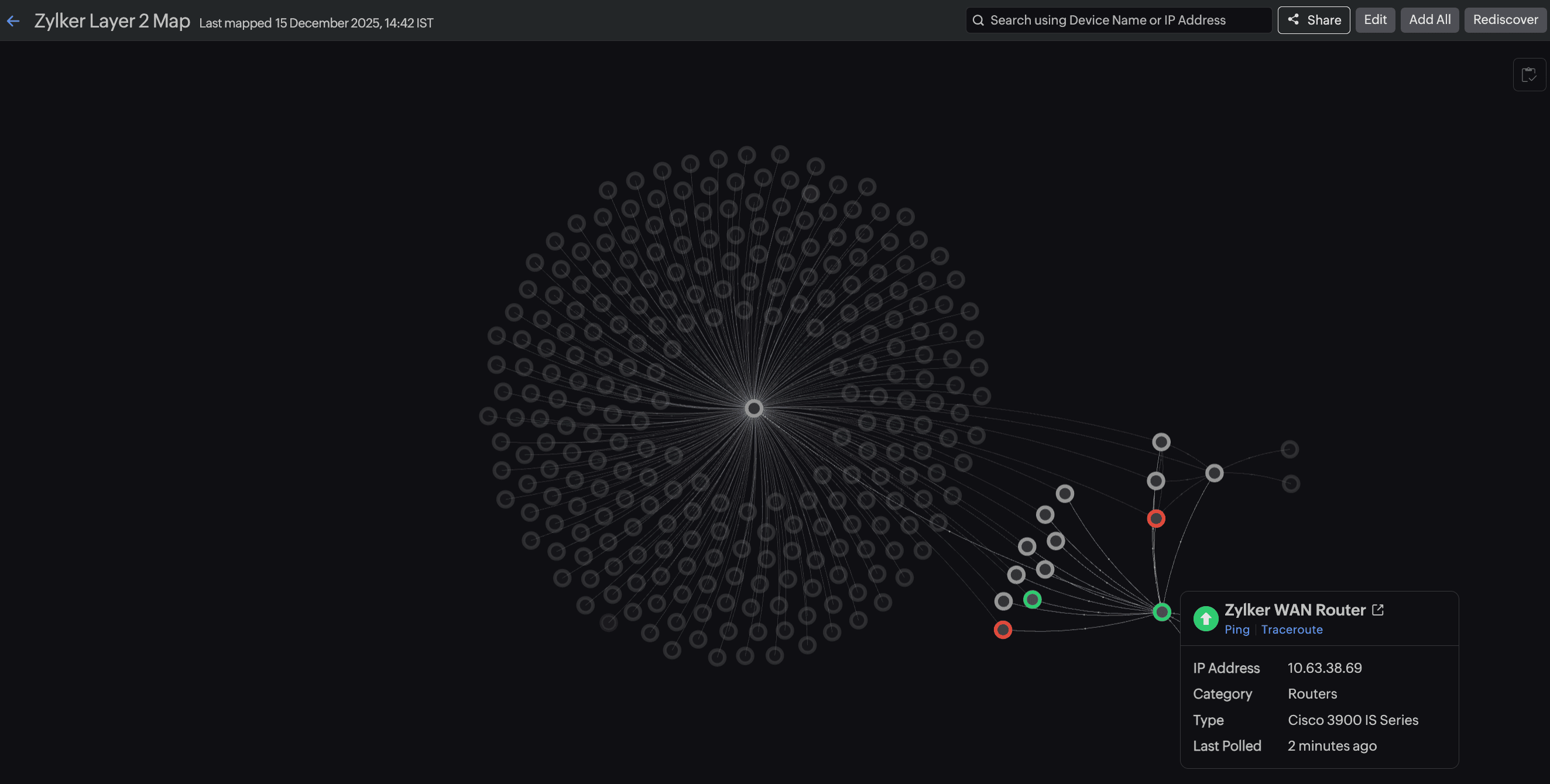Focus the device name search field
1550x784 pixels.
click(1119, 20)
